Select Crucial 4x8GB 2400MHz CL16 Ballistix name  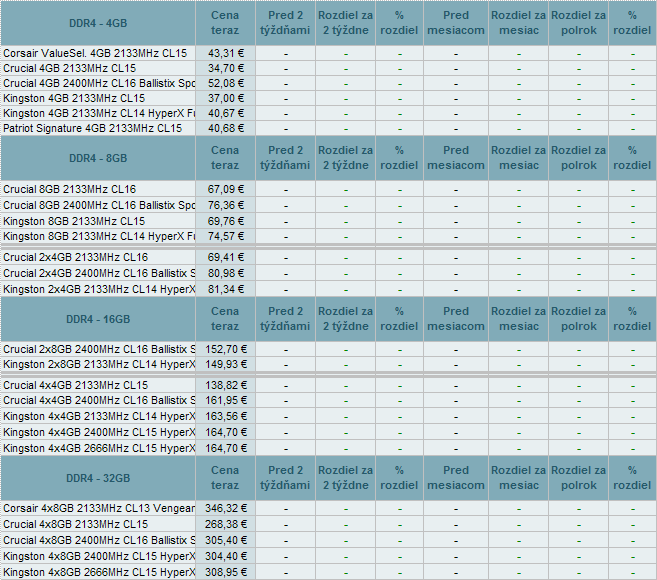click(x=99, y=540)
